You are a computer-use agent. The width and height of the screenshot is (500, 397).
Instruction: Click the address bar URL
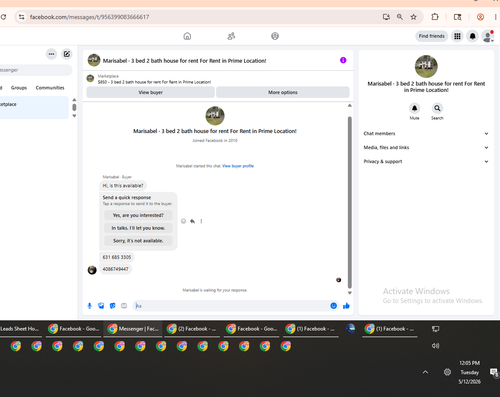pos(89,17)
